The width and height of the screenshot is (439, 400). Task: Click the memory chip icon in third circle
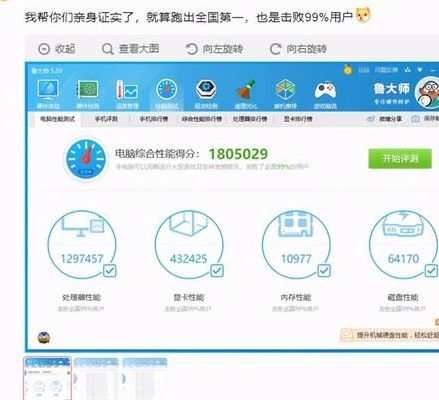coord(295,223)
